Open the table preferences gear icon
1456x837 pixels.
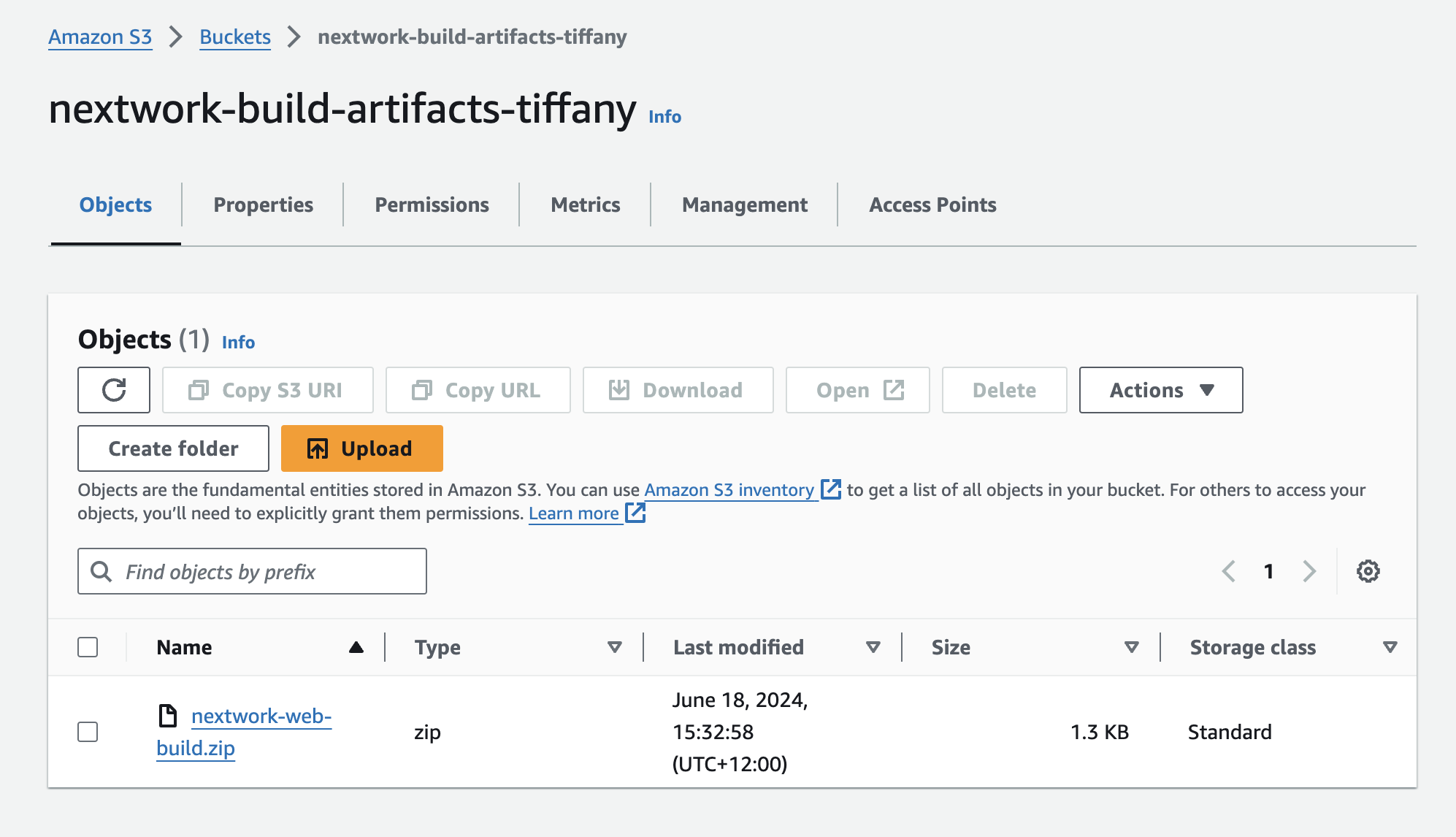pyautogui.click(x=1368, y=571)
